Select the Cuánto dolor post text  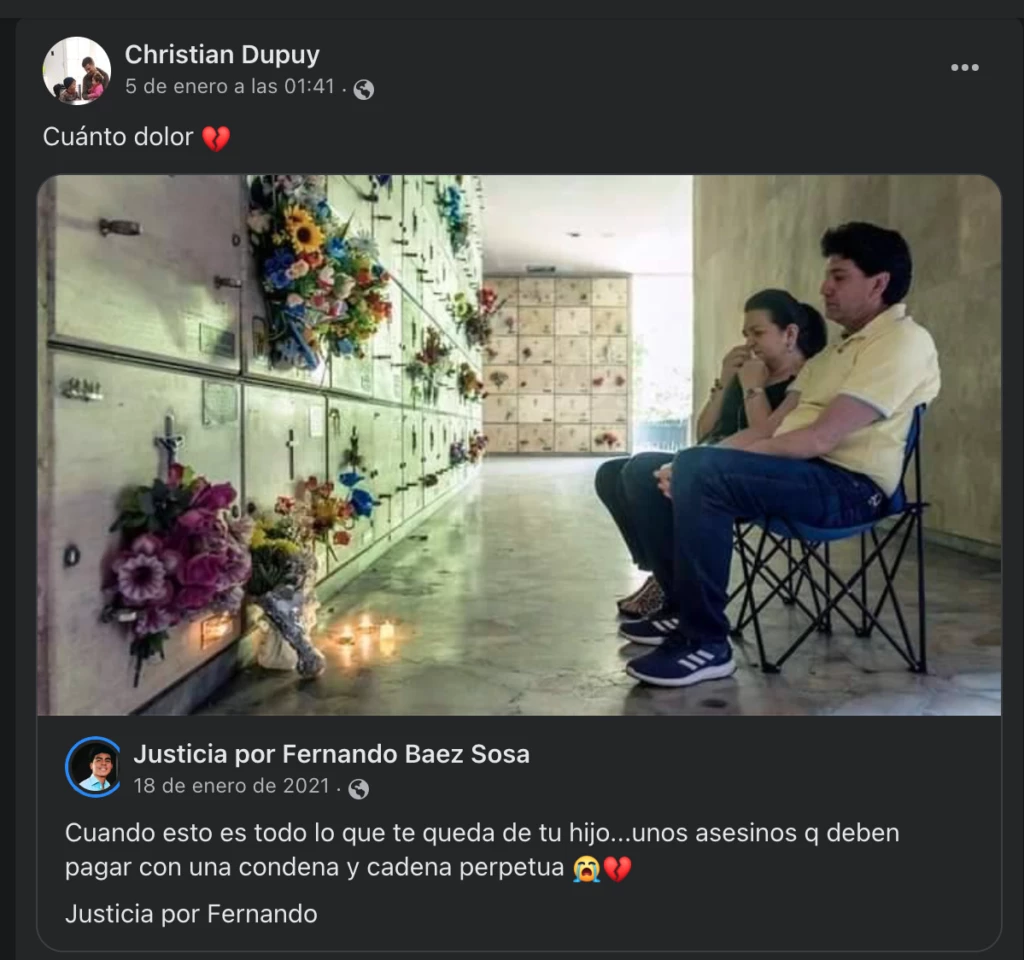pos(118,137)
